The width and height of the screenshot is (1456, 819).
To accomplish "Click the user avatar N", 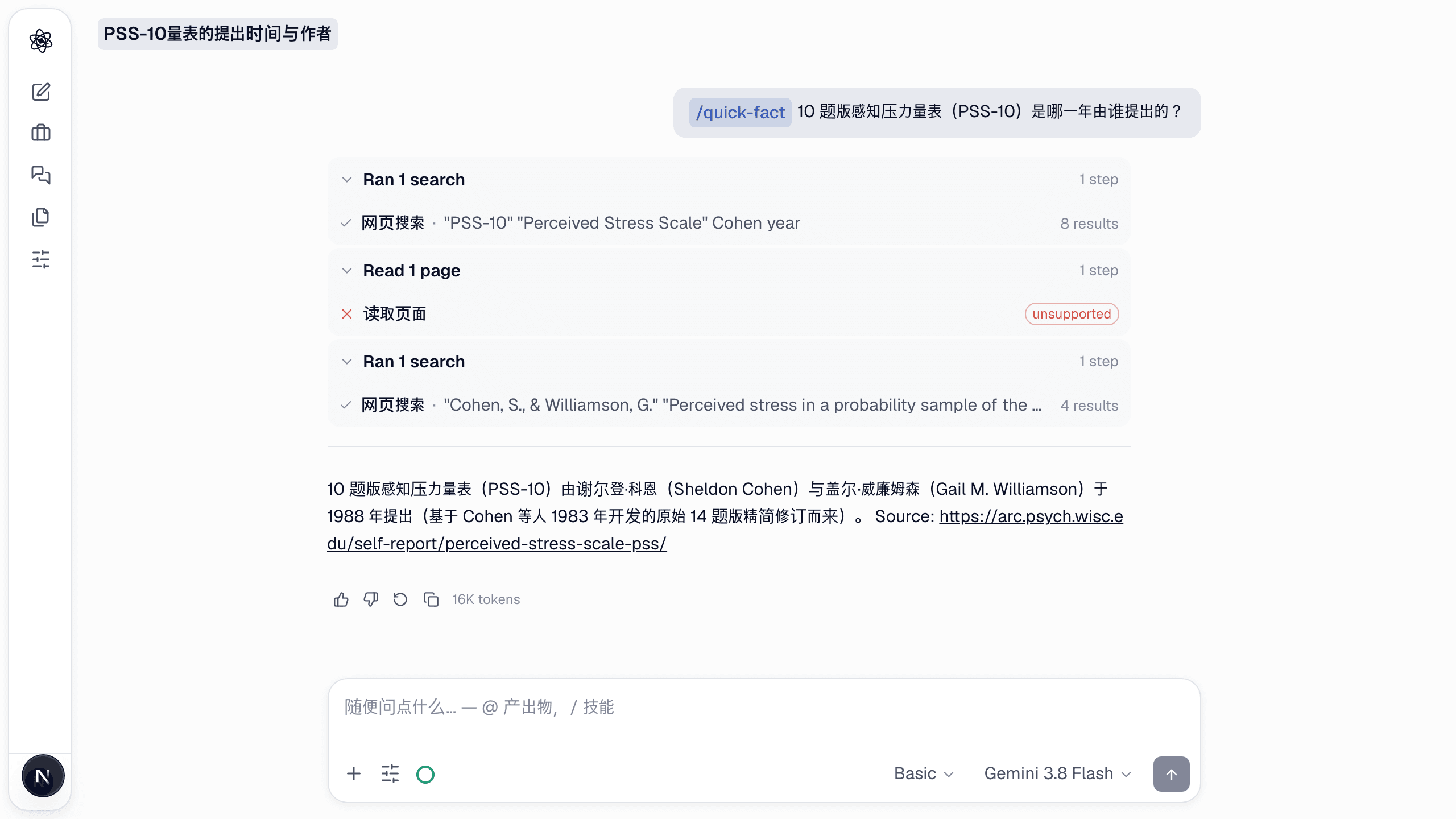I will tap(43, 776).
